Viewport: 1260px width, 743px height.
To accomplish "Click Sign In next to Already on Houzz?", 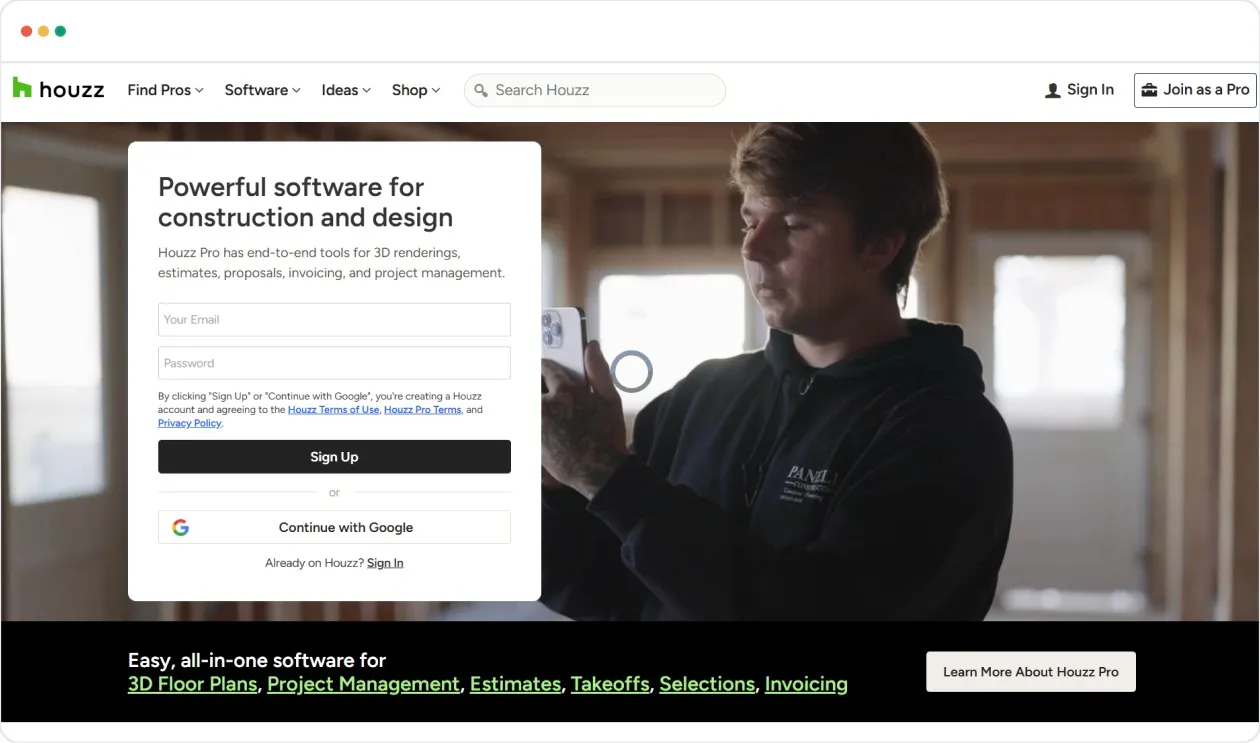I will pos(385,563).
